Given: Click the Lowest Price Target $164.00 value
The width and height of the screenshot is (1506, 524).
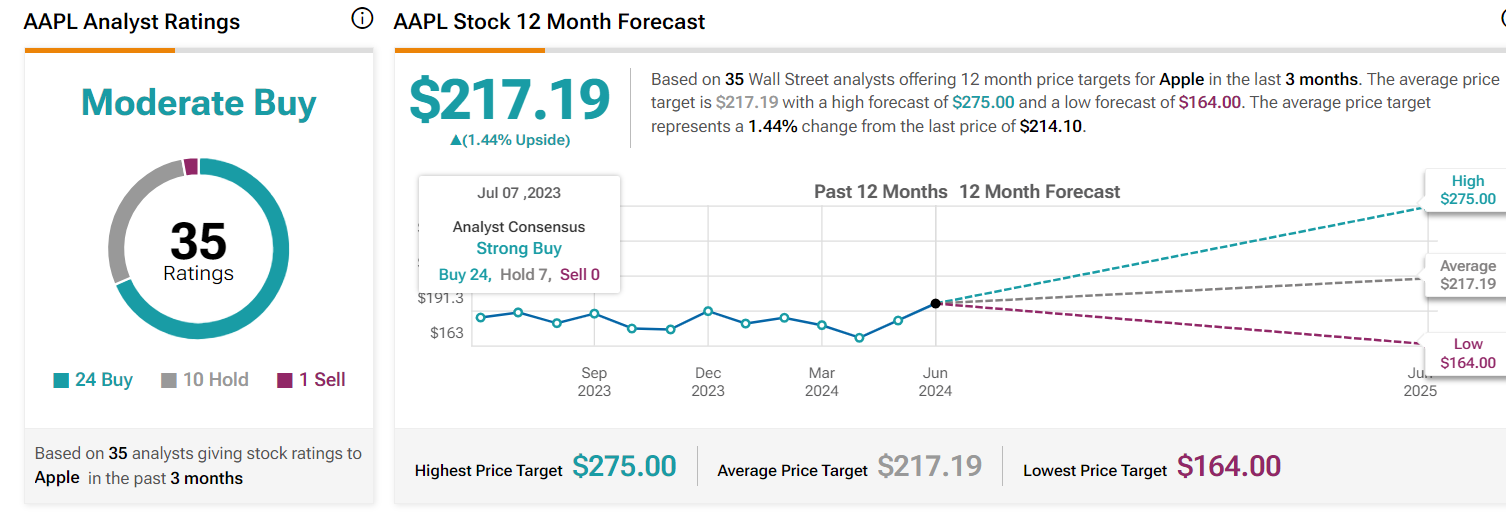Looking at the screenshot, I should tap(1229, 466).
